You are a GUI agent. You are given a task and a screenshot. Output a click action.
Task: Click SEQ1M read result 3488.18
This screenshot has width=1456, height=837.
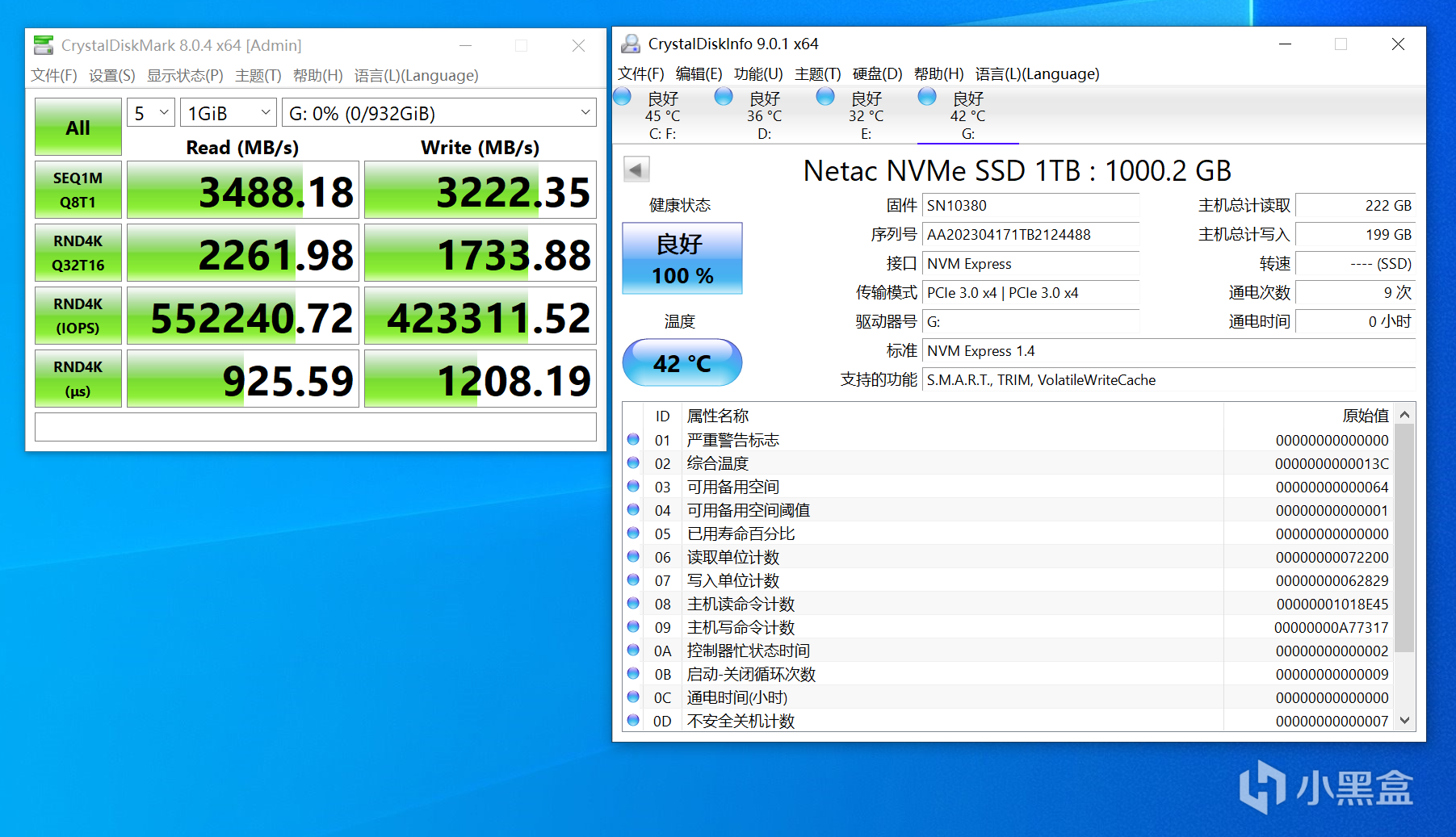tap(243, 190)
